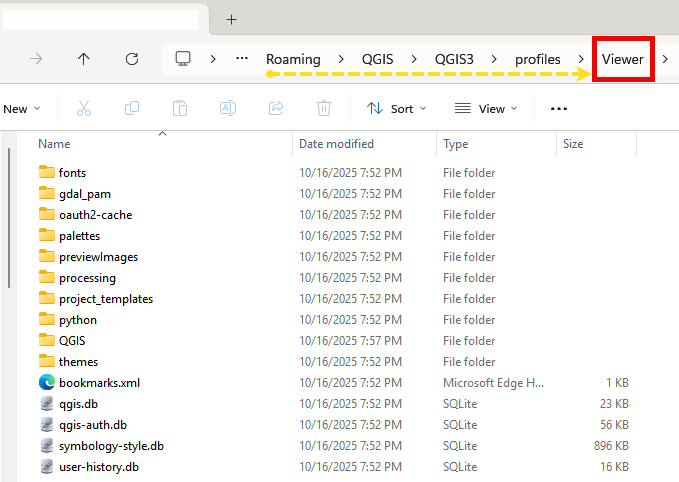Select the gdal_pam folder icon
Screen dimensions: 679x482
(x=47, y=193)
